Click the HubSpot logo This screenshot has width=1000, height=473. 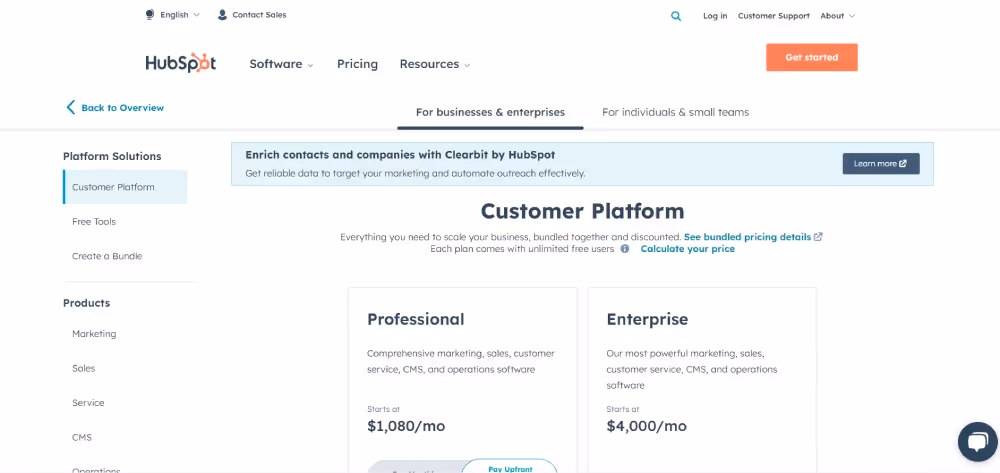(x=180, y=63)
